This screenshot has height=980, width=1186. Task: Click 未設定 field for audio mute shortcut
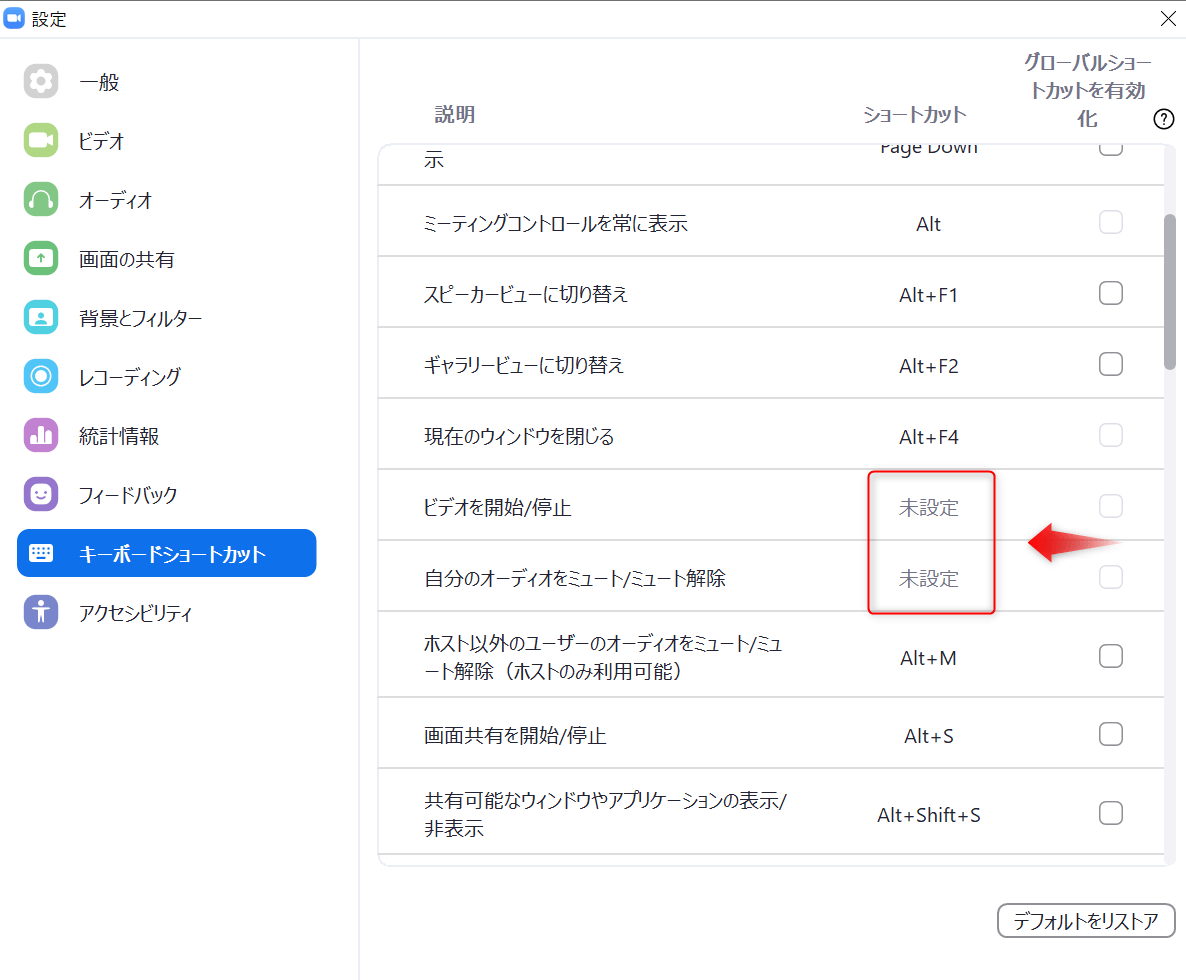coord(930,578)
